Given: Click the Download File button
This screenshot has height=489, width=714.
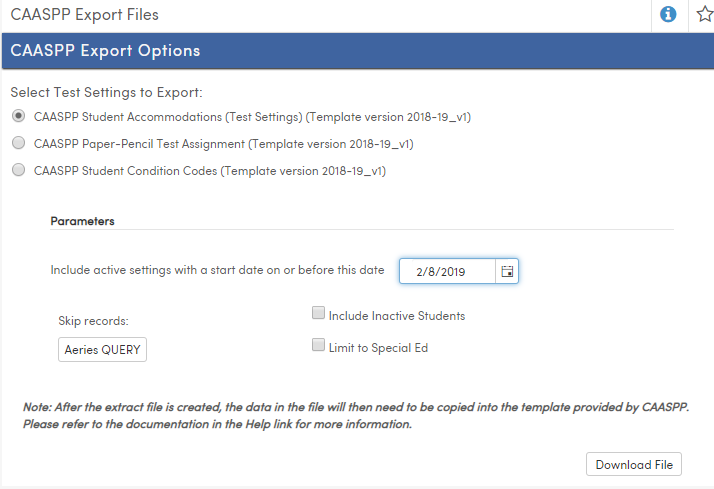Looking at the screenshot, I should pos(634,464).
